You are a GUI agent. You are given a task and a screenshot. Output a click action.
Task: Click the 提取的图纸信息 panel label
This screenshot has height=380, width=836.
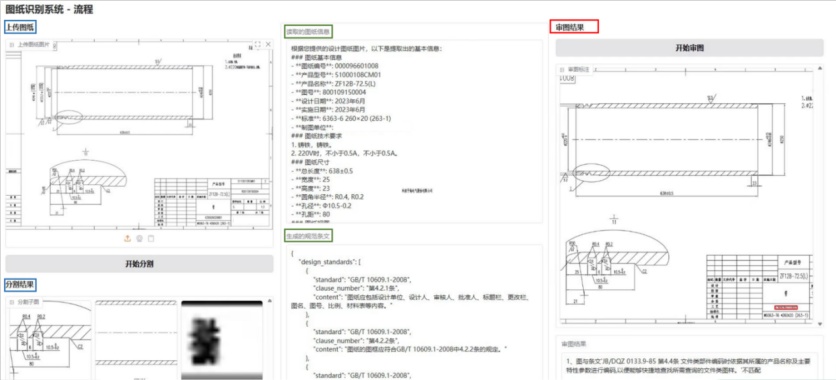(x=308, y=31)
